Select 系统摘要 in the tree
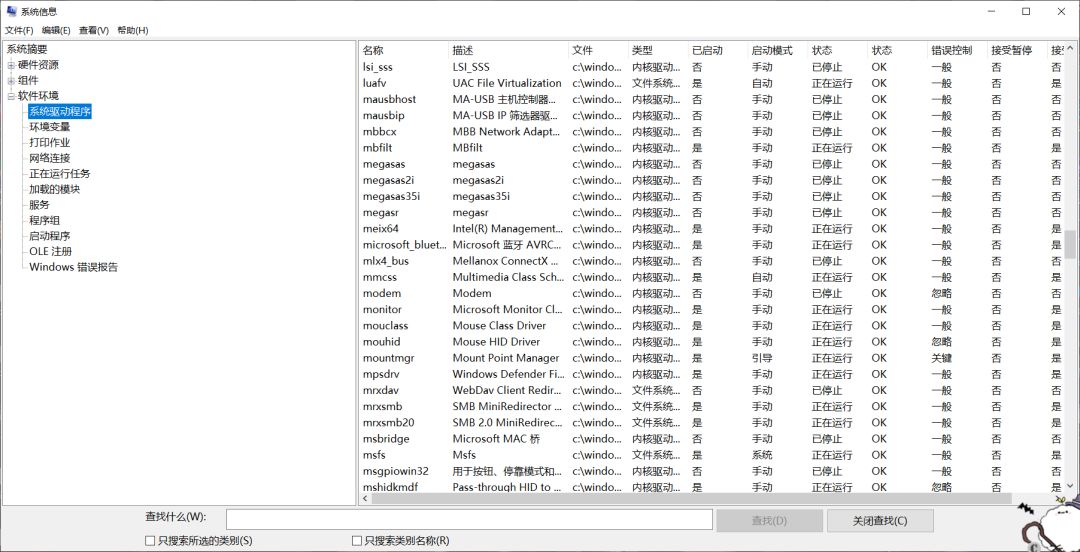This screenshot has width=1080, height=552. coord(28,49)
